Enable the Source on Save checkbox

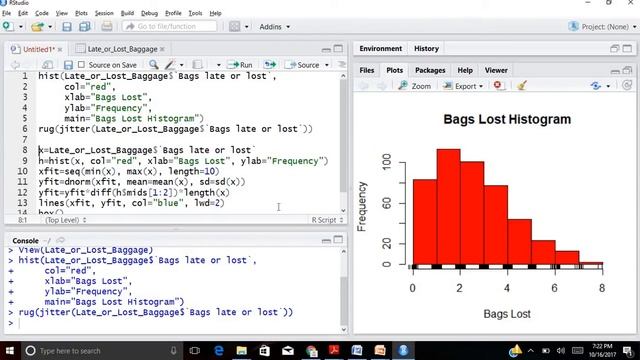point(81,65)
